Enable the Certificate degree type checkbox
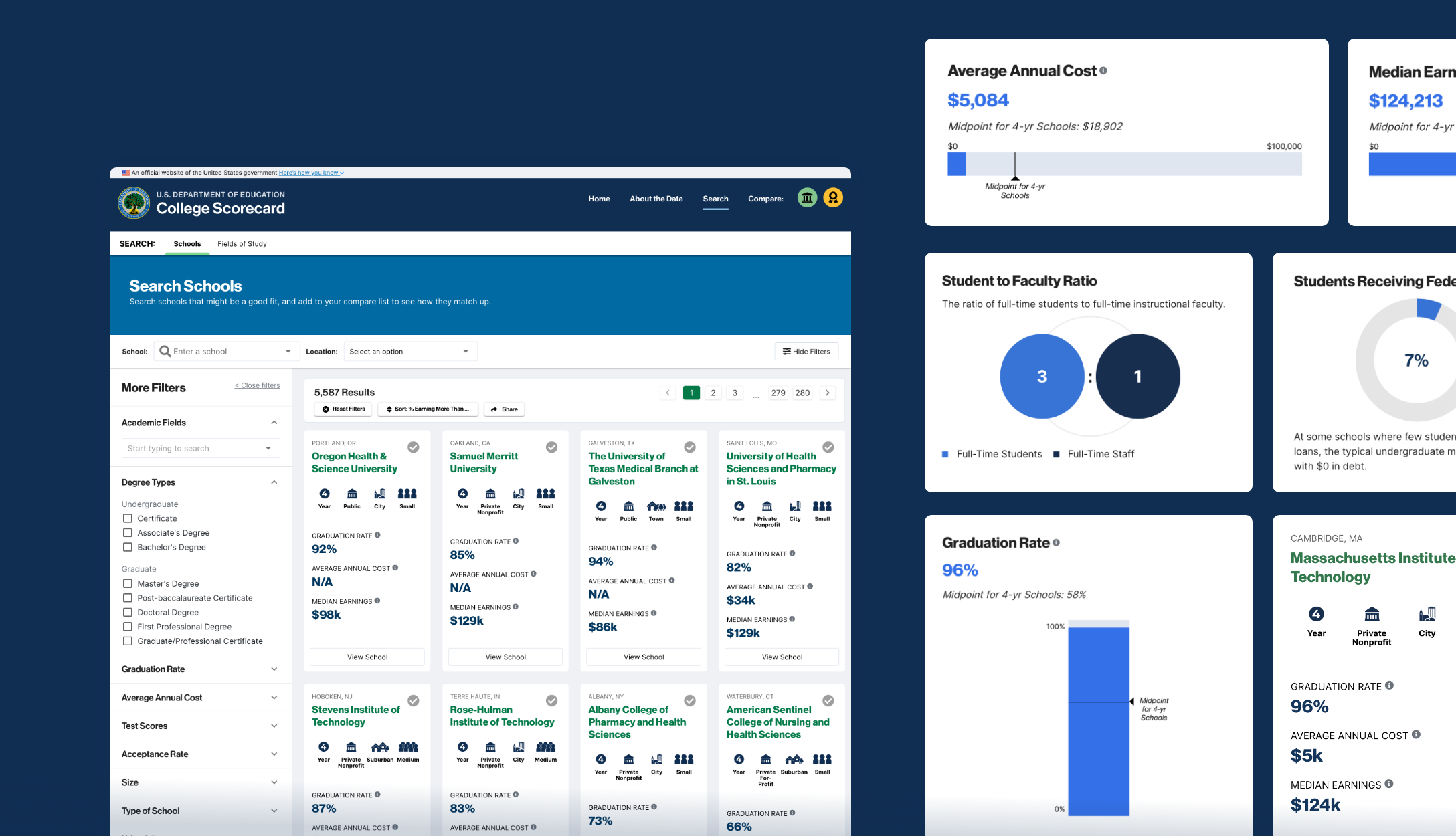The image size is (1456, 836). [x=127, y=518]
